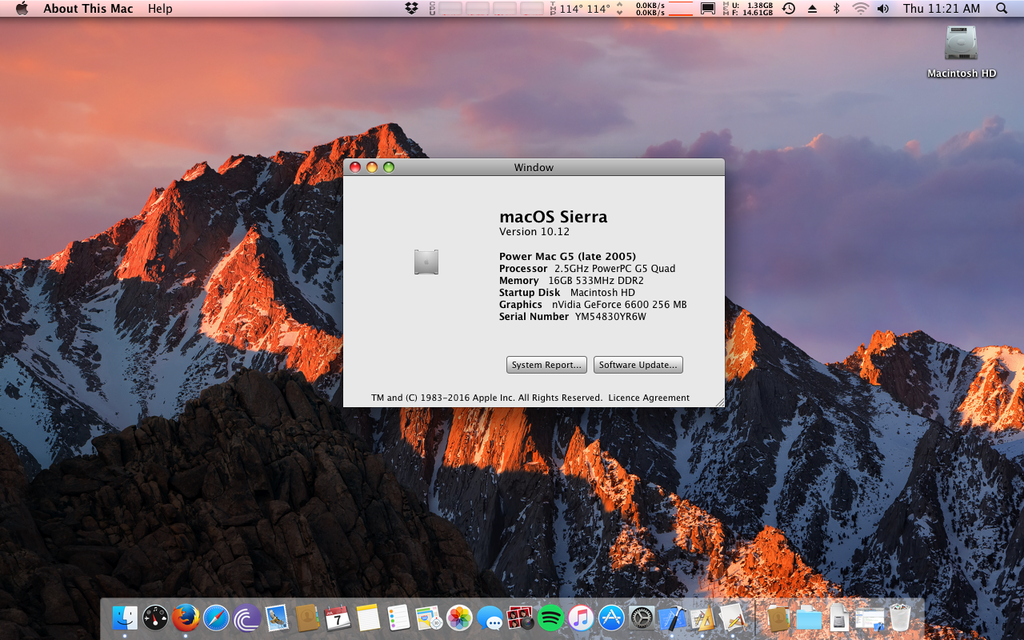Open Spotlight search magnifier icon
Viewport: 1024px width, 640px height.
[1002, 8]
